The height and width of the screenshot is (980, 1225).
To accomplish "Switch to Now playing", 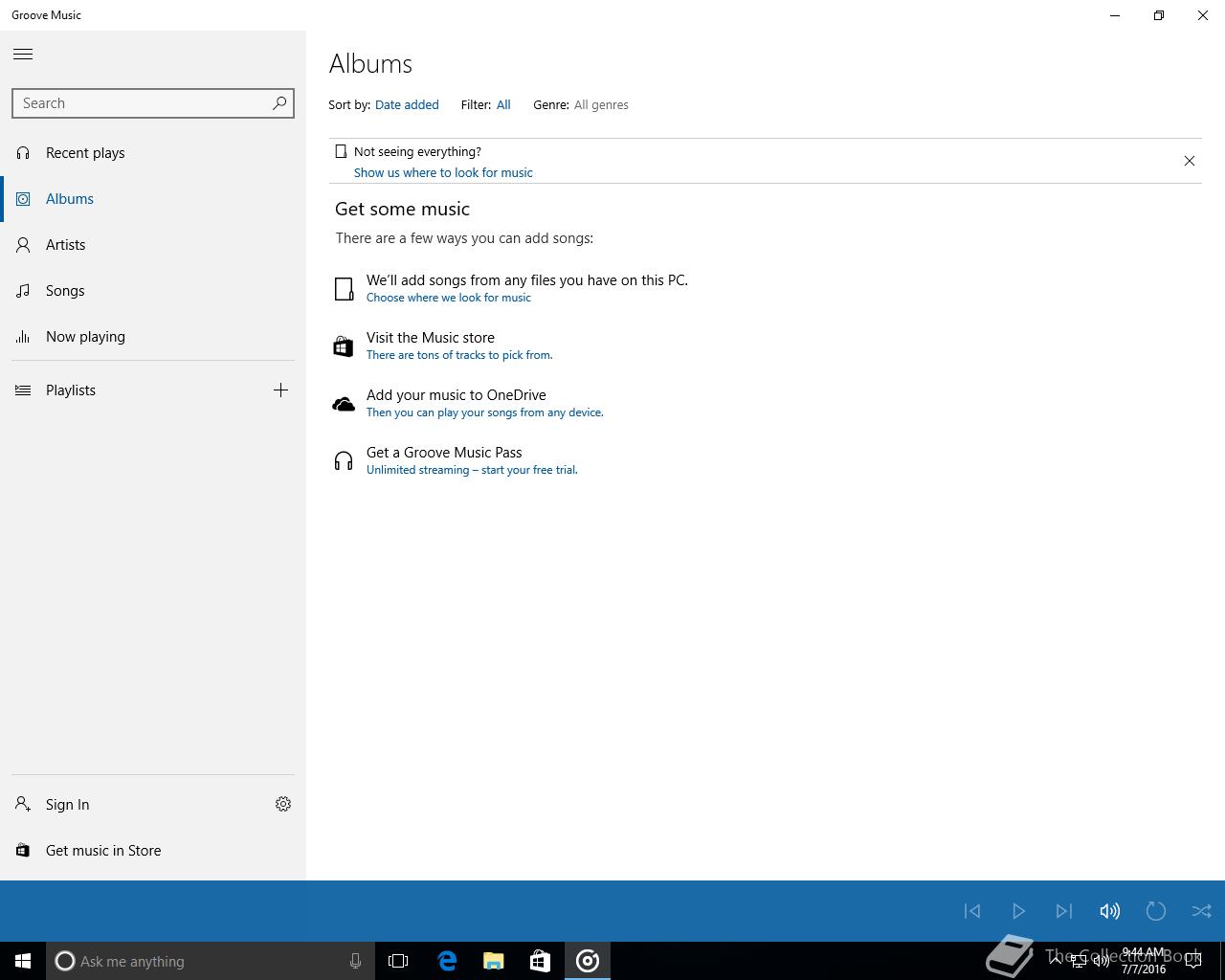I will pos(153,337).
